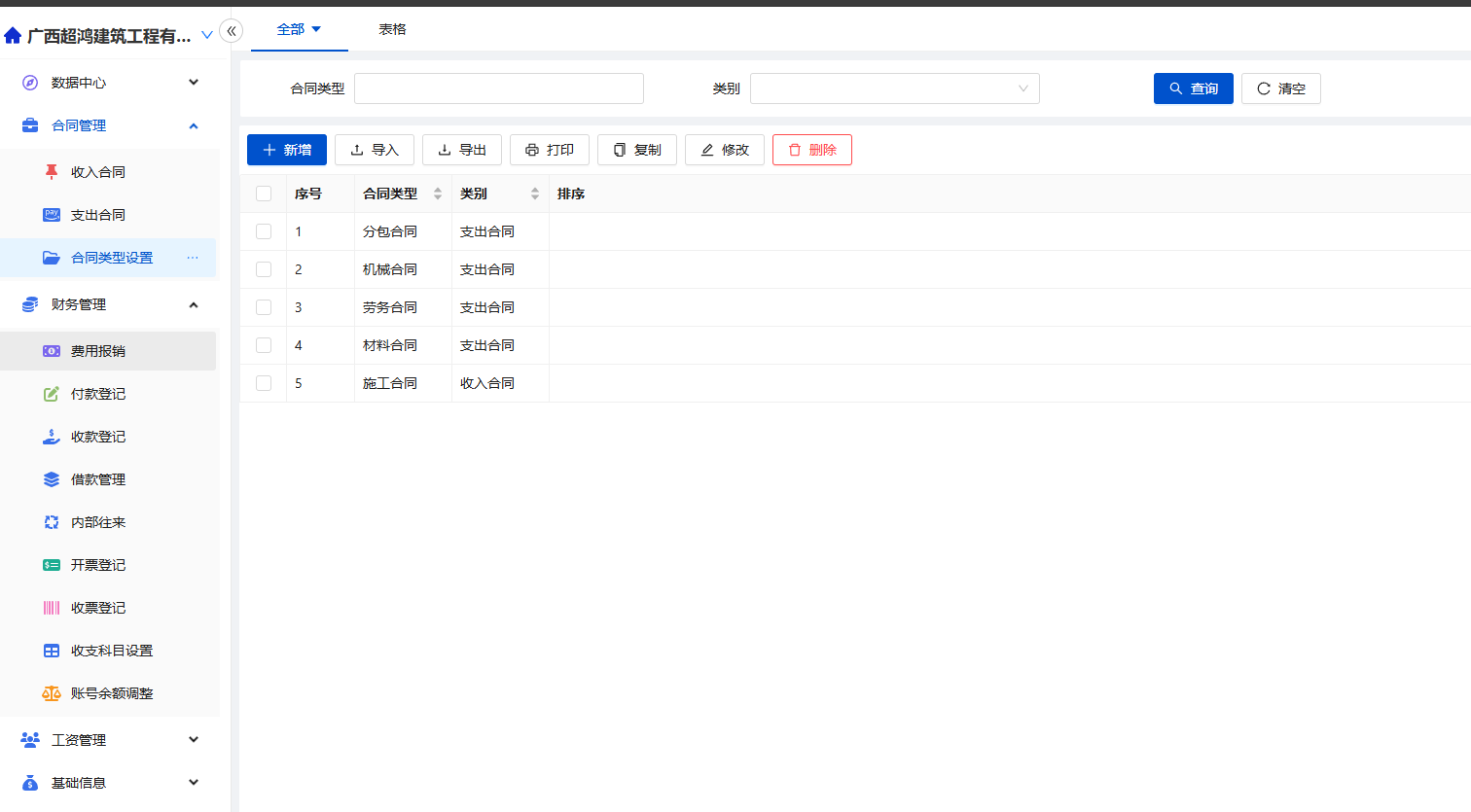Click the 费用报销 sidebar item

click(97, 351)
